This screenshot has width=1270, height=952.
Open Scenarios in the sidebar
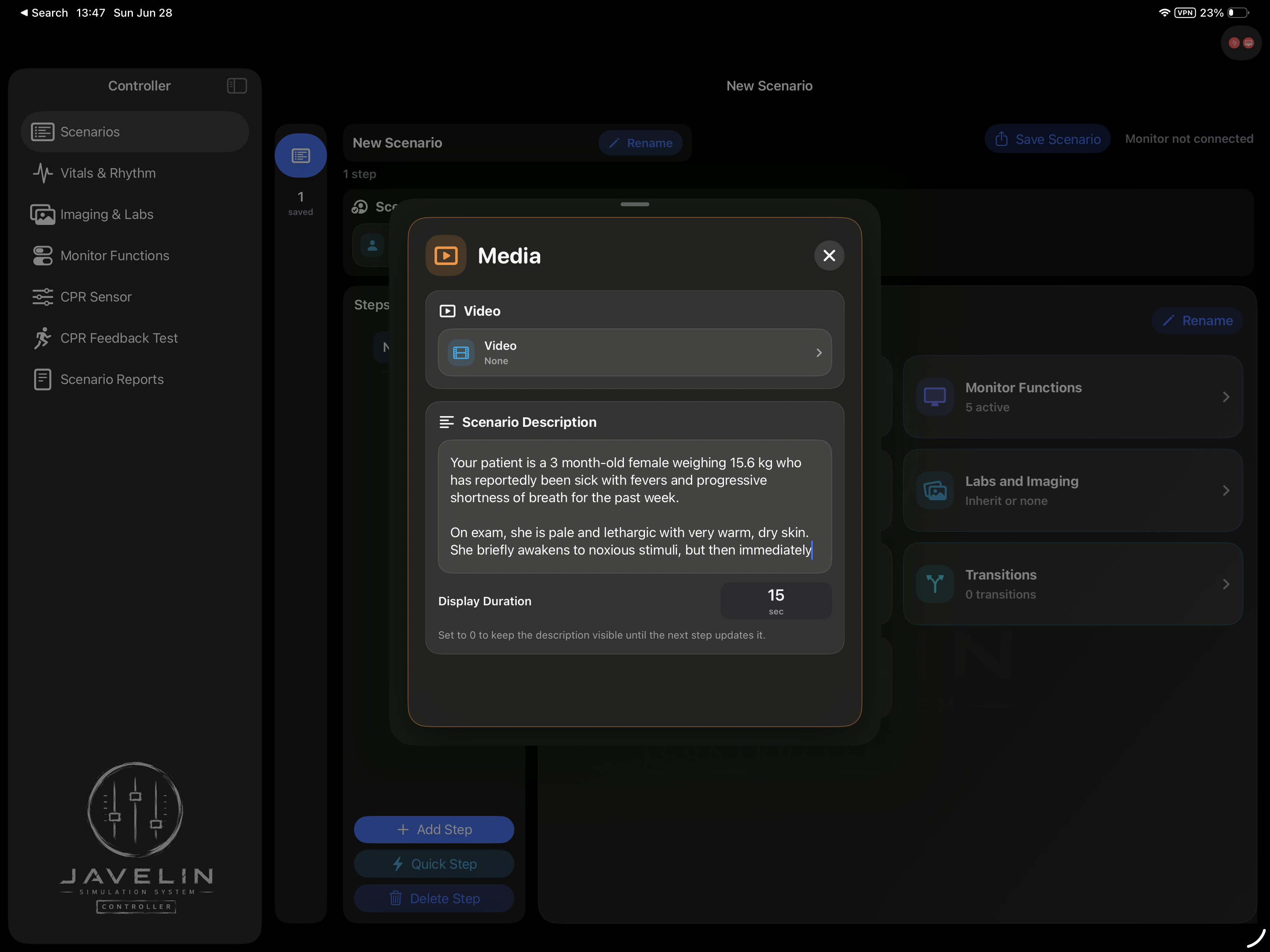pyautogui.click(x=135, y=131)
